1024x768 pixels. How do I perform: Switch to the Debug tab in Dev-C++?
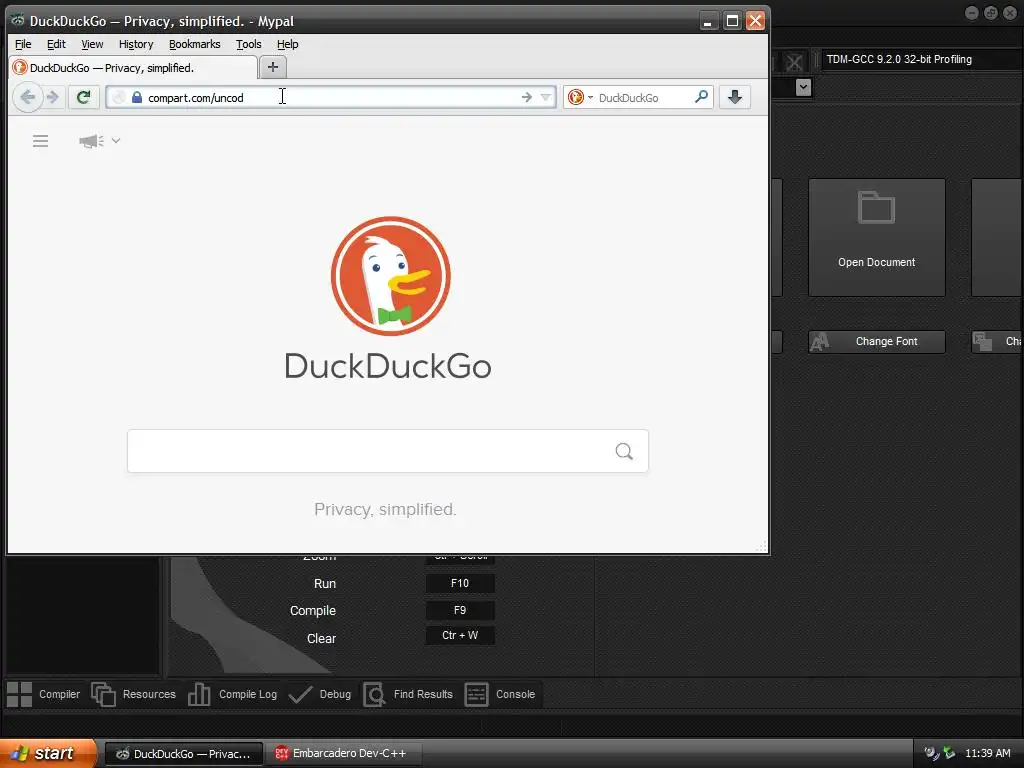tap(320, 694)
